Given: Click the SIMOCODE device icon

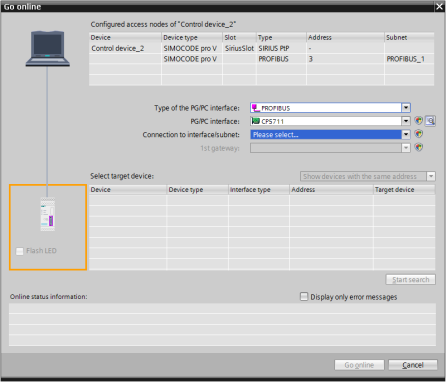Looking at the screenshot, I should (48, 214).
